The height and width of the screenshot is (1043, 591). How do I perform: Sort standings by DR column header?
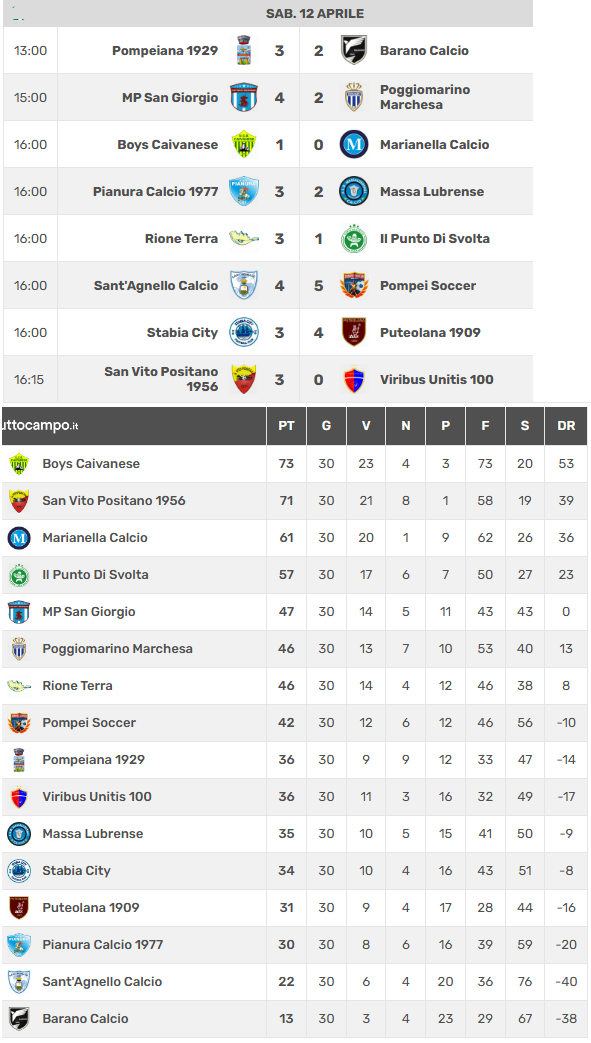tap(566, 426)
